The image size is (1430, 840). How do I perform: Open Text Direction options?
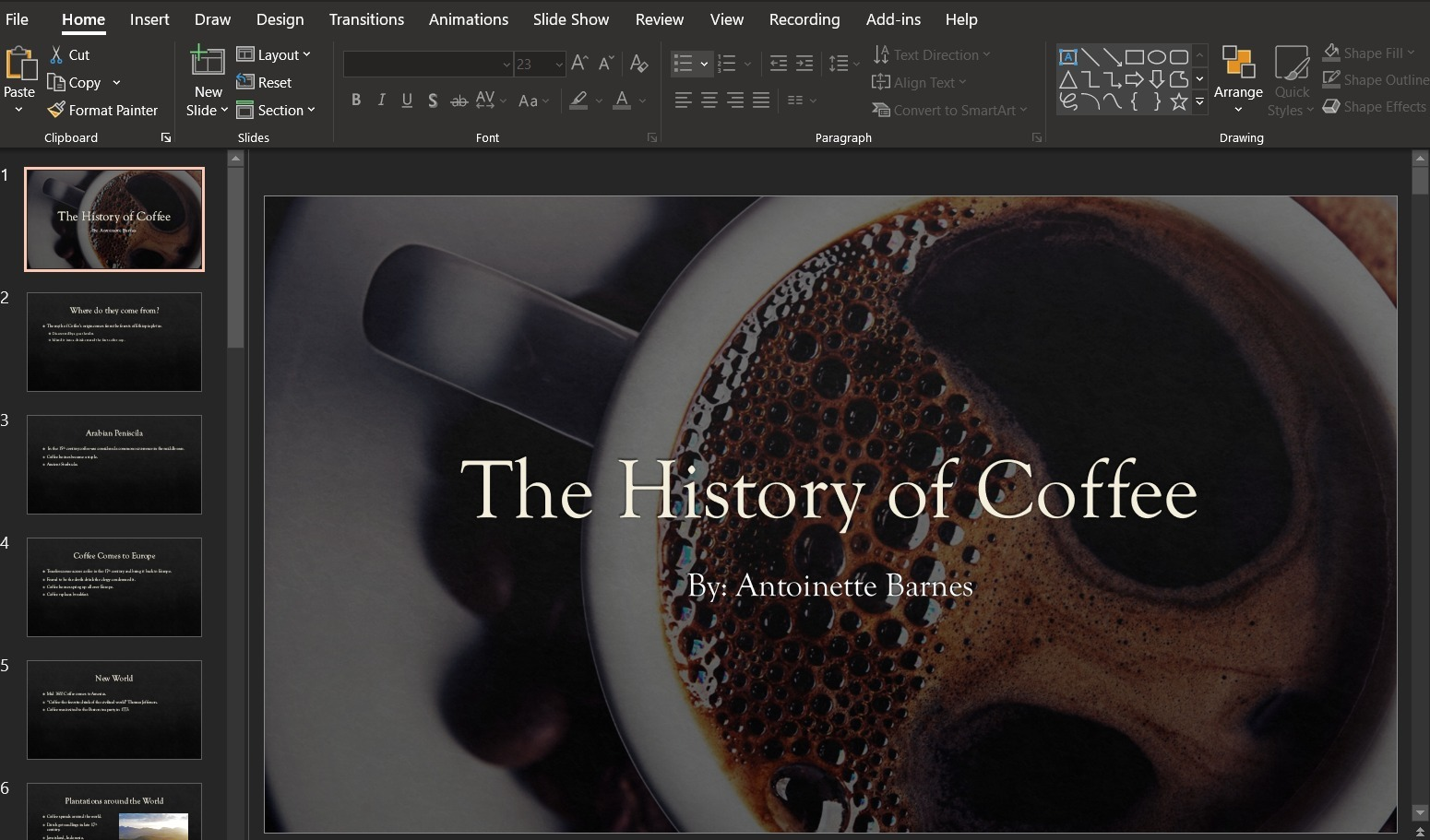pos(931,54)
